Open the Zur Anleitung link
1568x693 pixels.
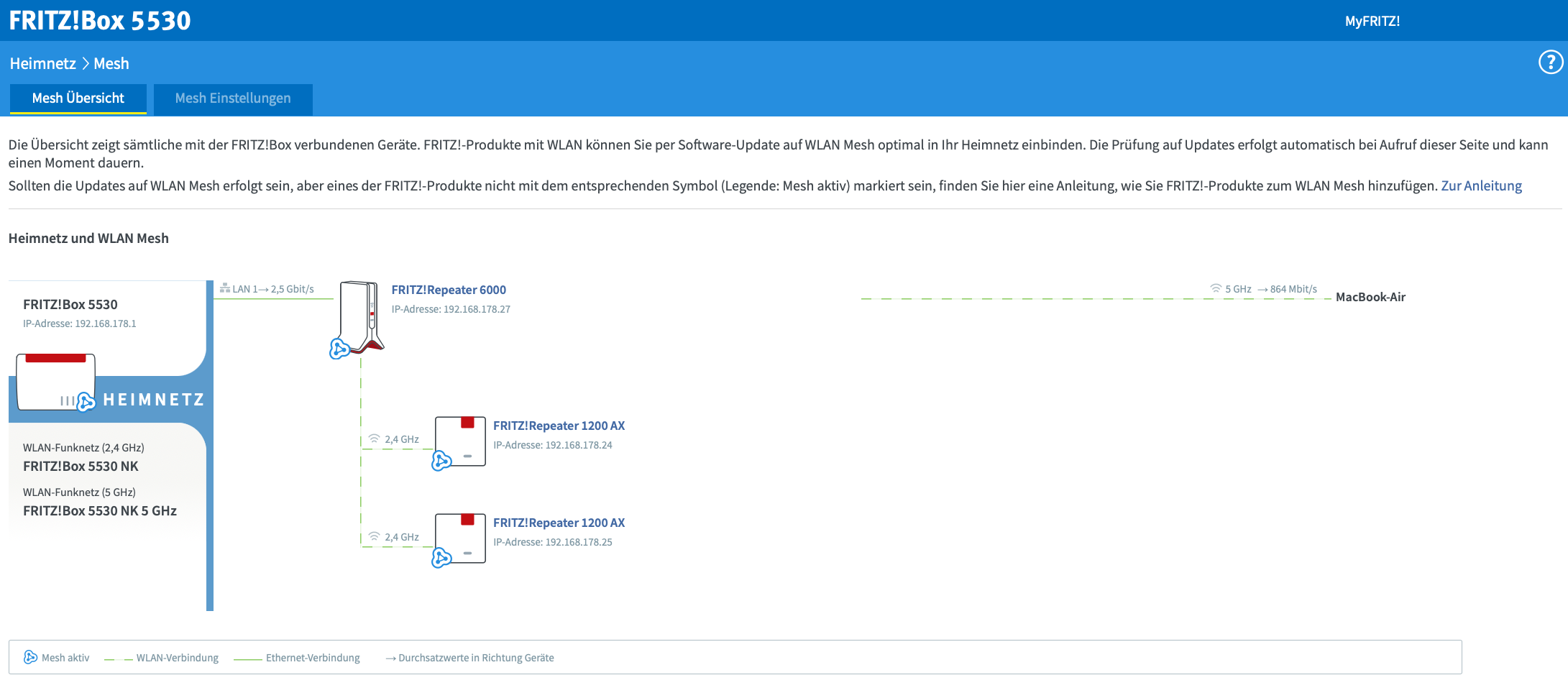click(x=1481, y=185)
